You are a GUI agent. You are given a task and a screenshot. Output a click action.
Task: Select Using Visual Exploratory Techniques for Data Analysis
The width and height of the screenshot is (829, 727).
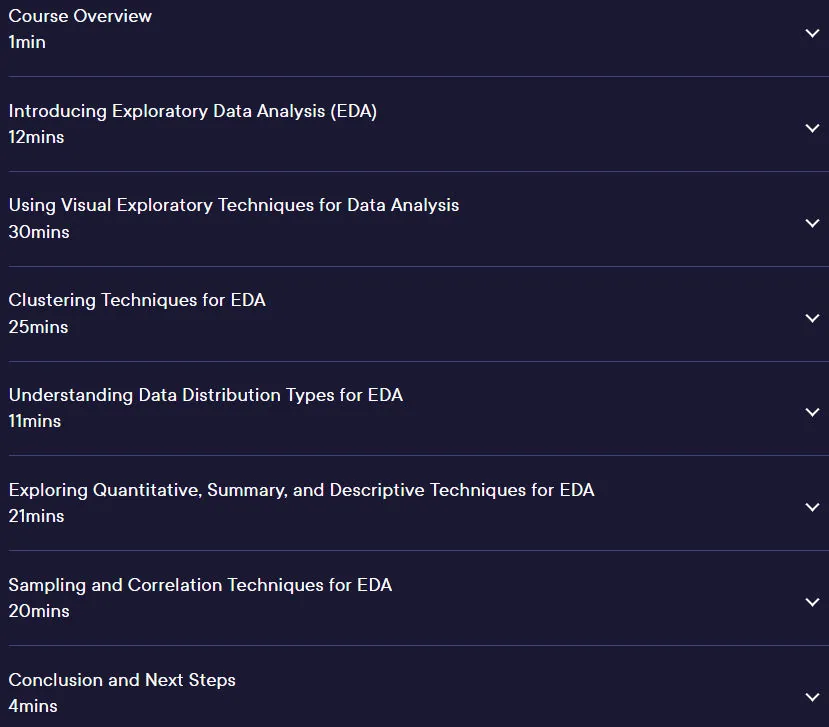point(234,206)
